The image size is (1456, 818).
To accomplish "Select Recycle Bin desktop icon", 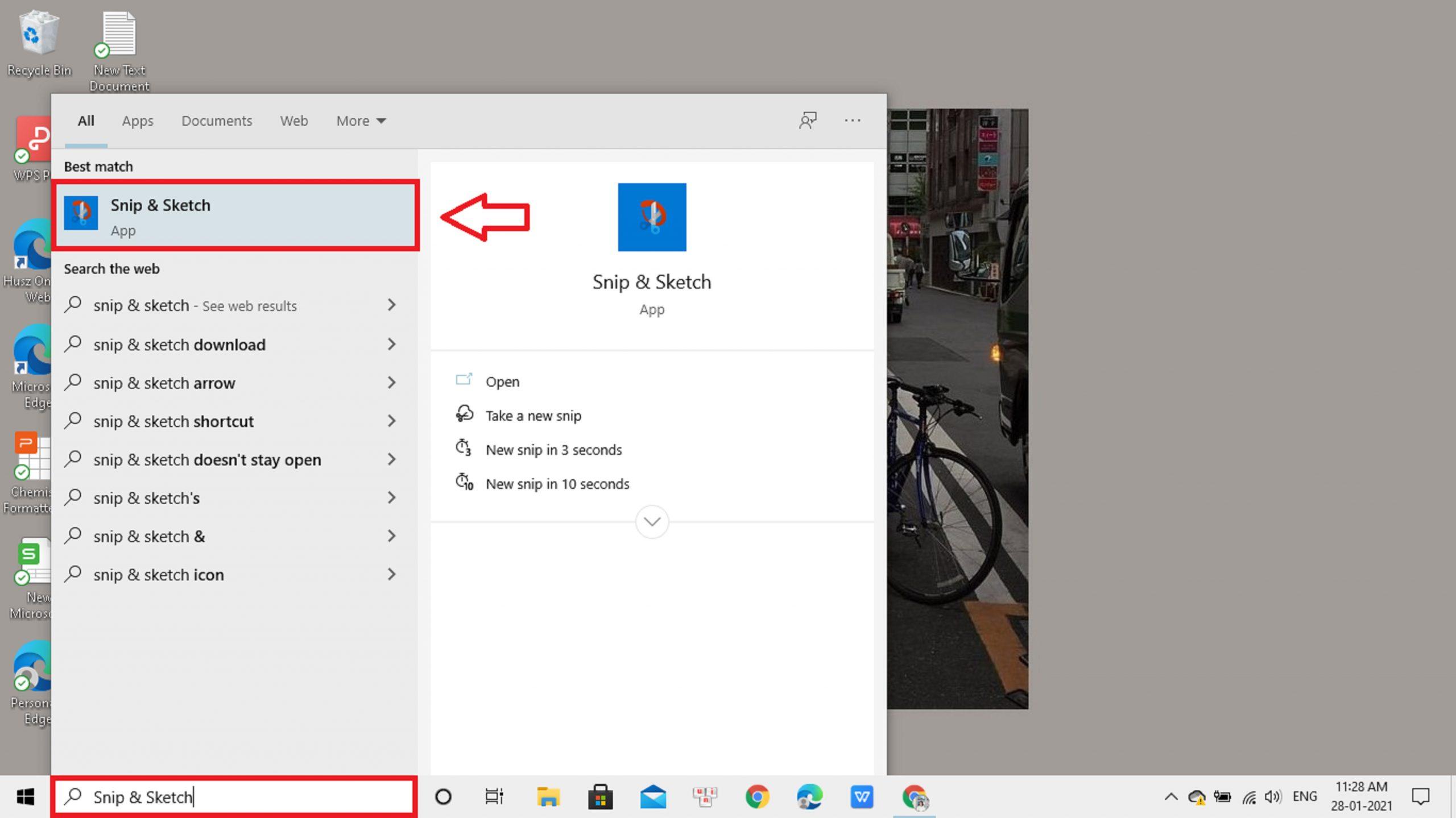I will pyautogui.click(x=39, y=44).
